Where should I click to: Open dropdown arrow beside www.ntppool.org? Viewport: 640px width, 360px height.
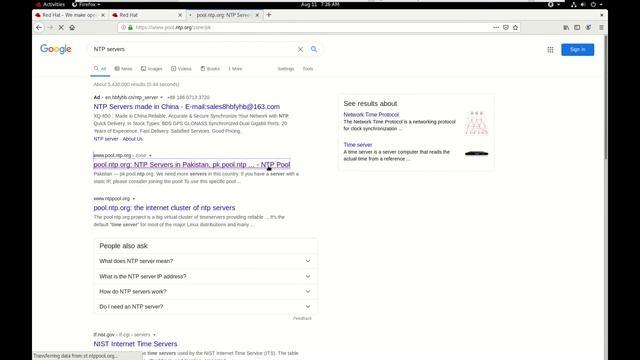point(133,199)
